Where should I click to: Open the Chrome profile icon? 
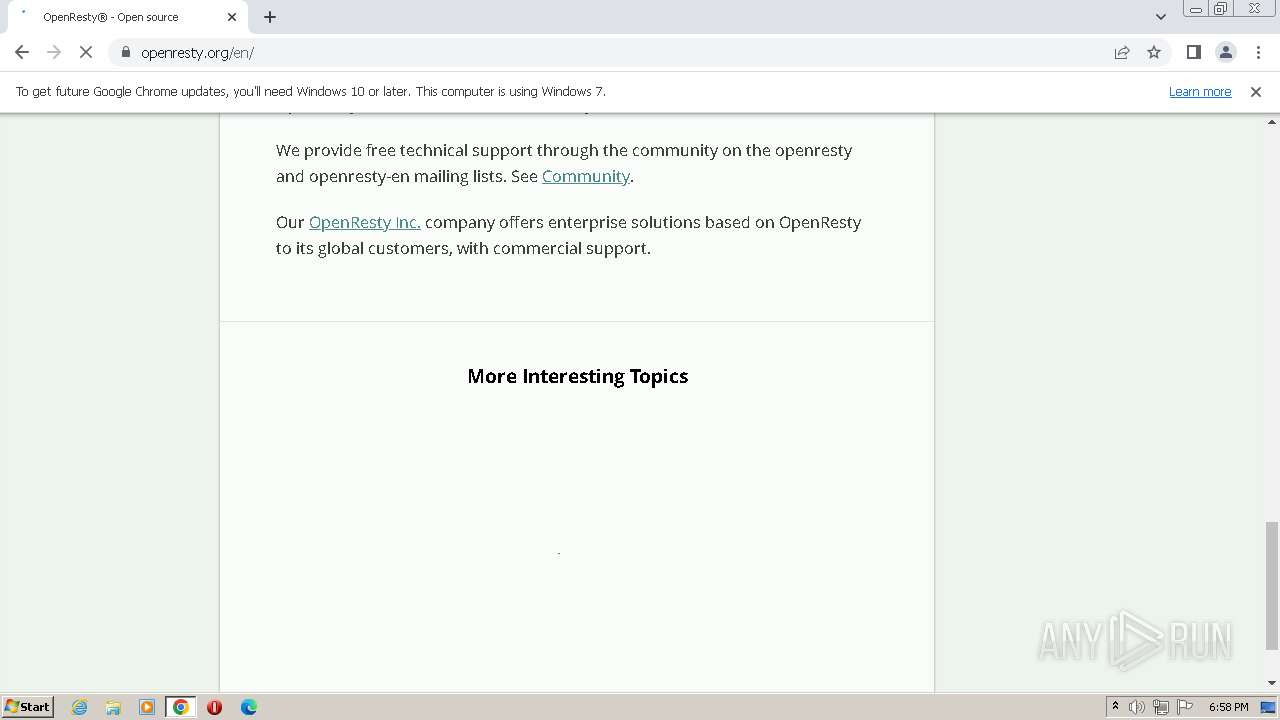pos(1225,52)
